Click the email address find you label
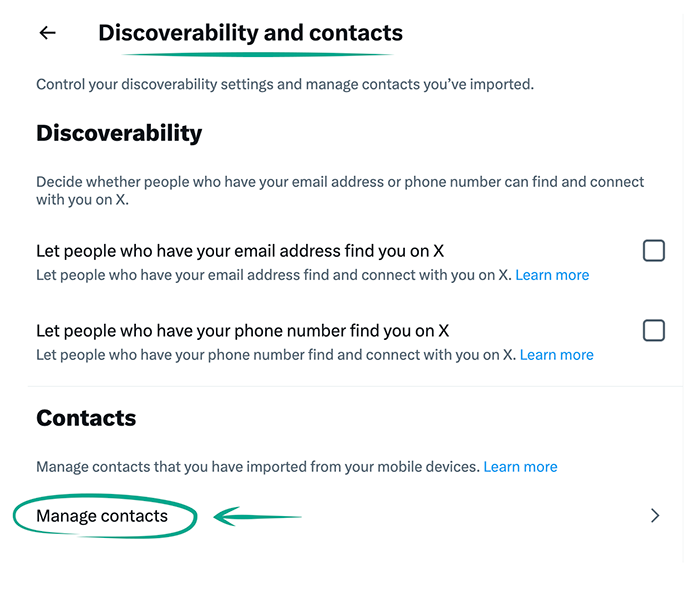This screenshot has width=700, height=602. click(240, 251)
